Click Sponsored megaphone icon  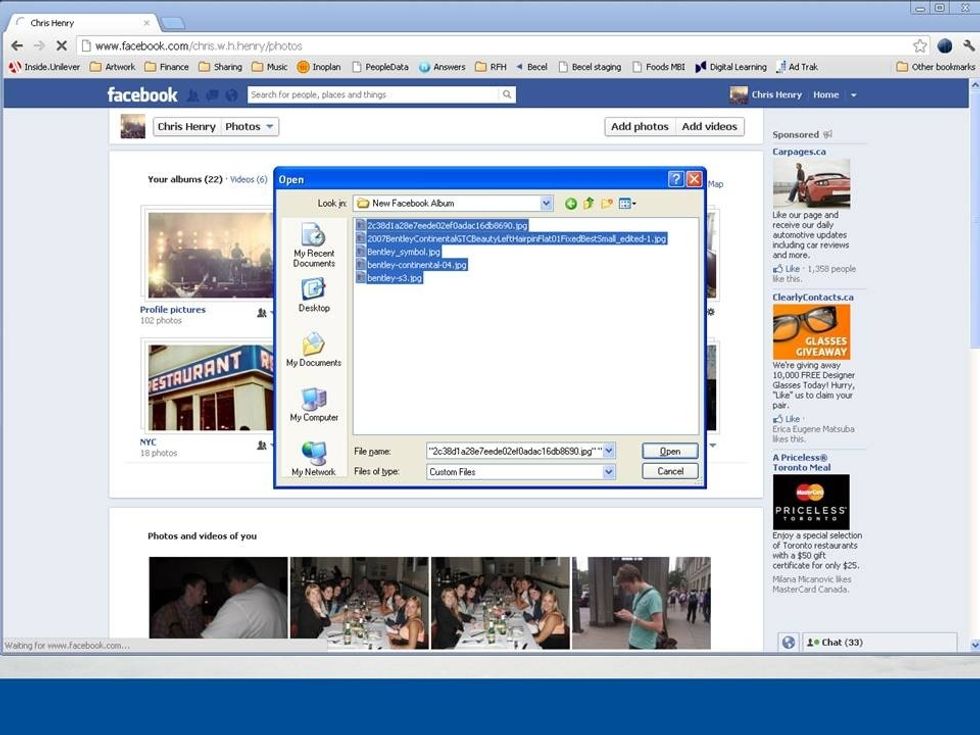coord(828,134)
